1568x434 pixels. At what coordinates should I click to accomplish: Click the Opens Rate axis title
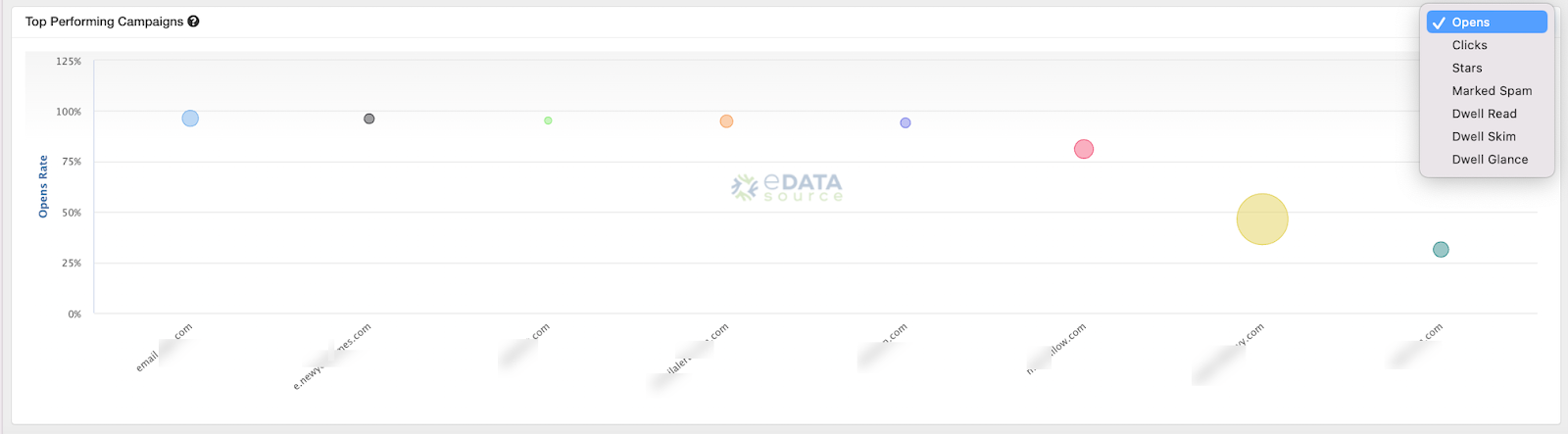coord(43,186)
